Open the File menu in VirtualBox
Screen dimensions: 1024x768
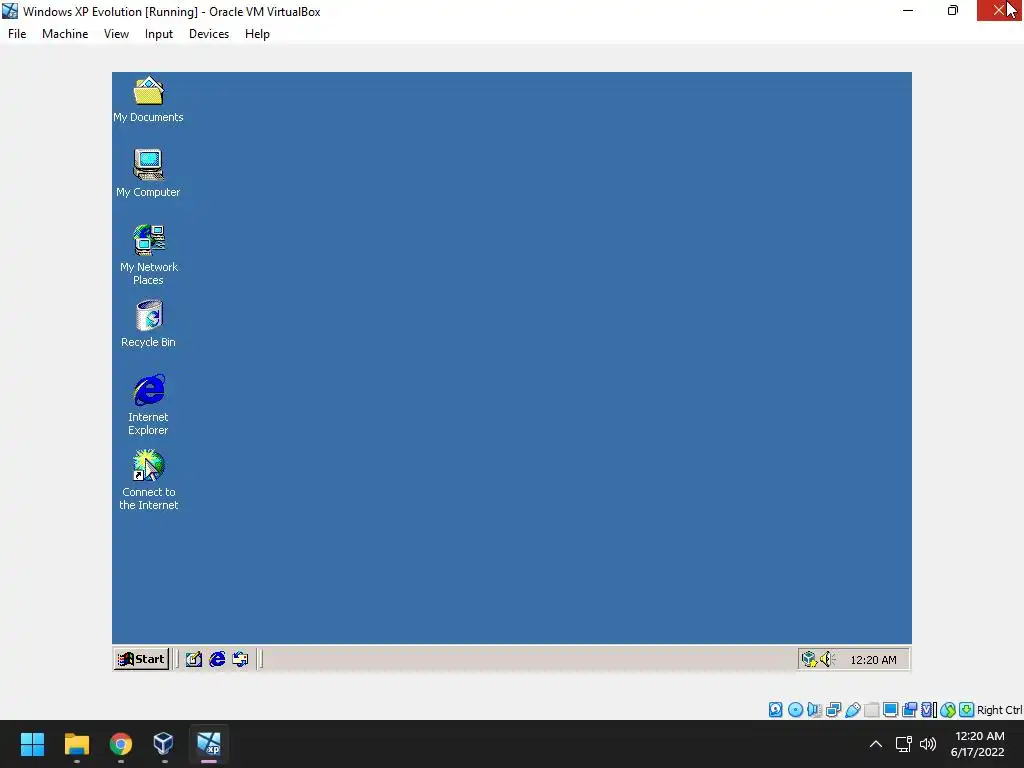pyautogui.click(x=17, y=34)
